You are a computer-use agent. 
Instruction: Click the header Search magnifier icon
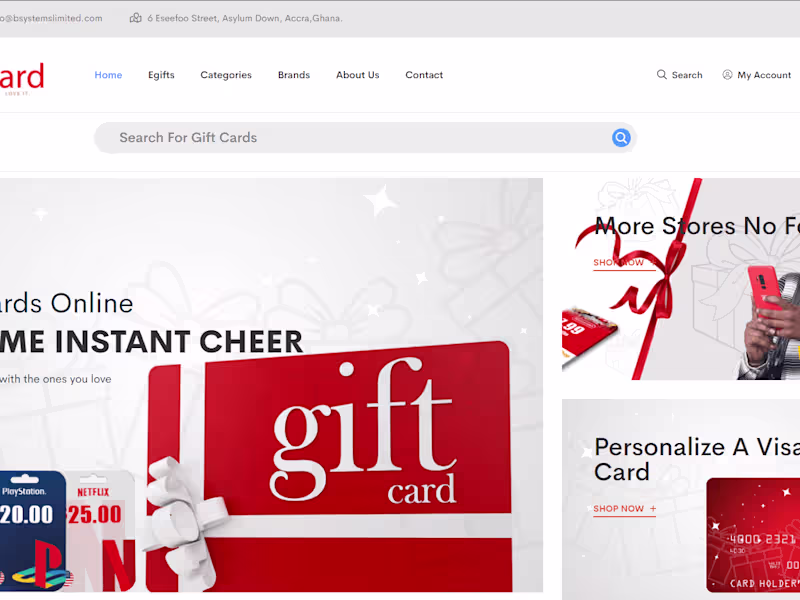click(x=662, y=74)
